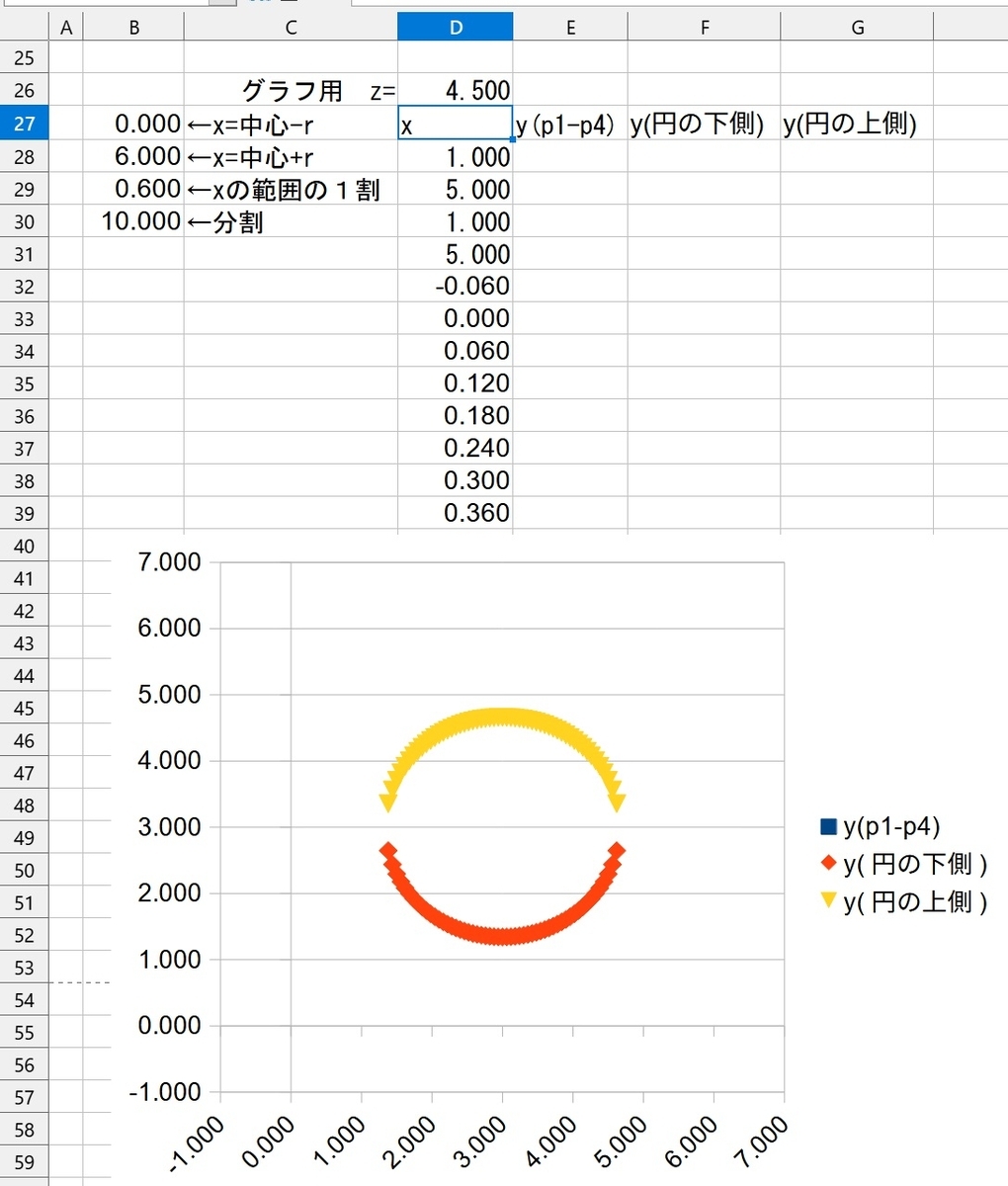1008x1186 pixels.
Task: Click the y( 円の下側 ) legend entry
Action: click(903, 864)
